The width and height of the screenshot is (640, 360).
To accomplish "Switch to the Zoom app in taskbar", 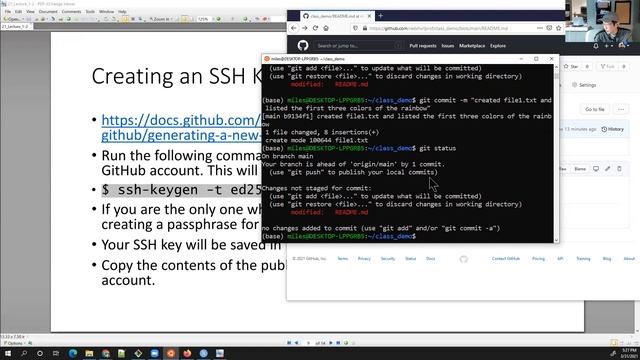I will (155, 353).
